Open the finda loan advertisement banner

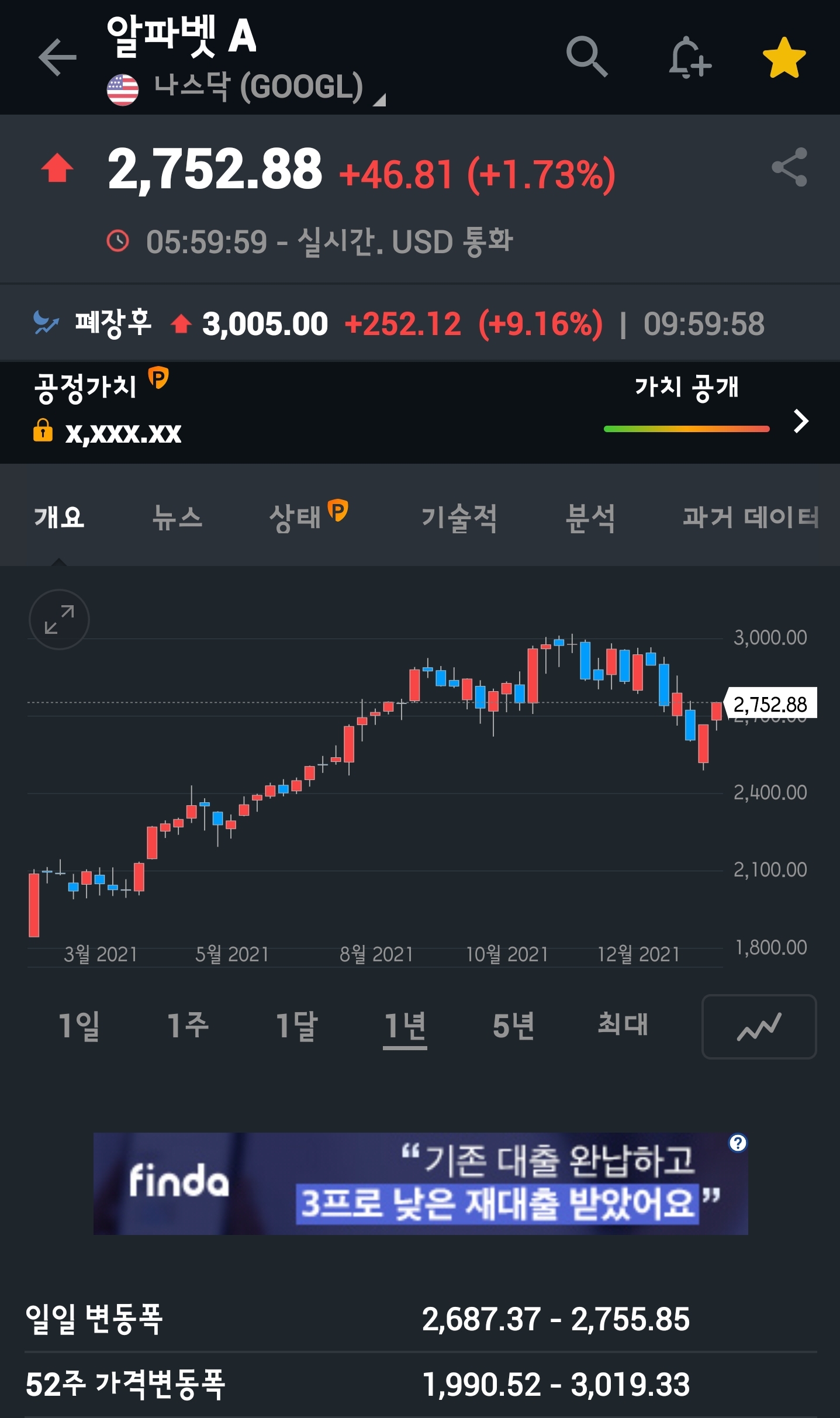click(x=420, y=1184)
